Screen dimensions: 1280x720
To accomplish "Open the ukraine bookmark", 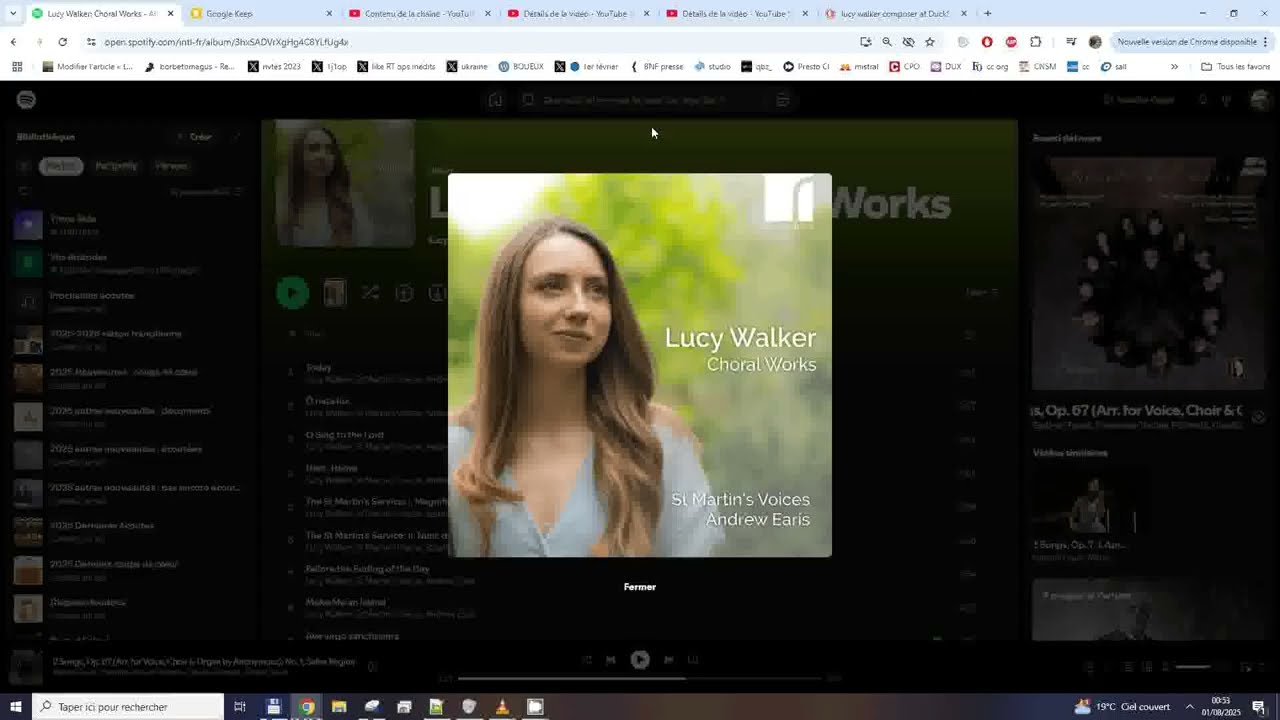I will pyautogui.click(x=467, y=67).
